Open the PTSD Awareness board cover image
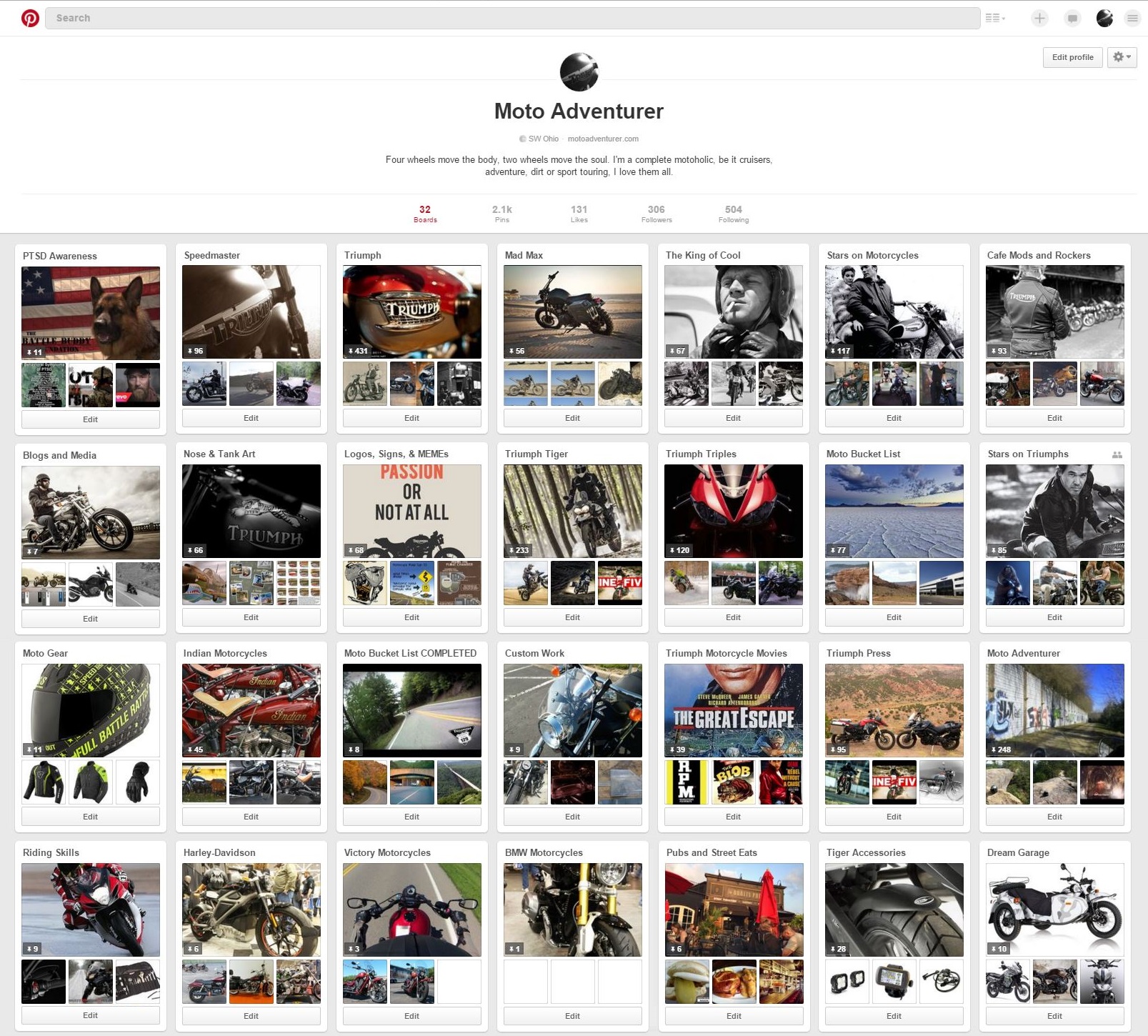Viewport: 1148px width, 1036px height. [91, 313]
